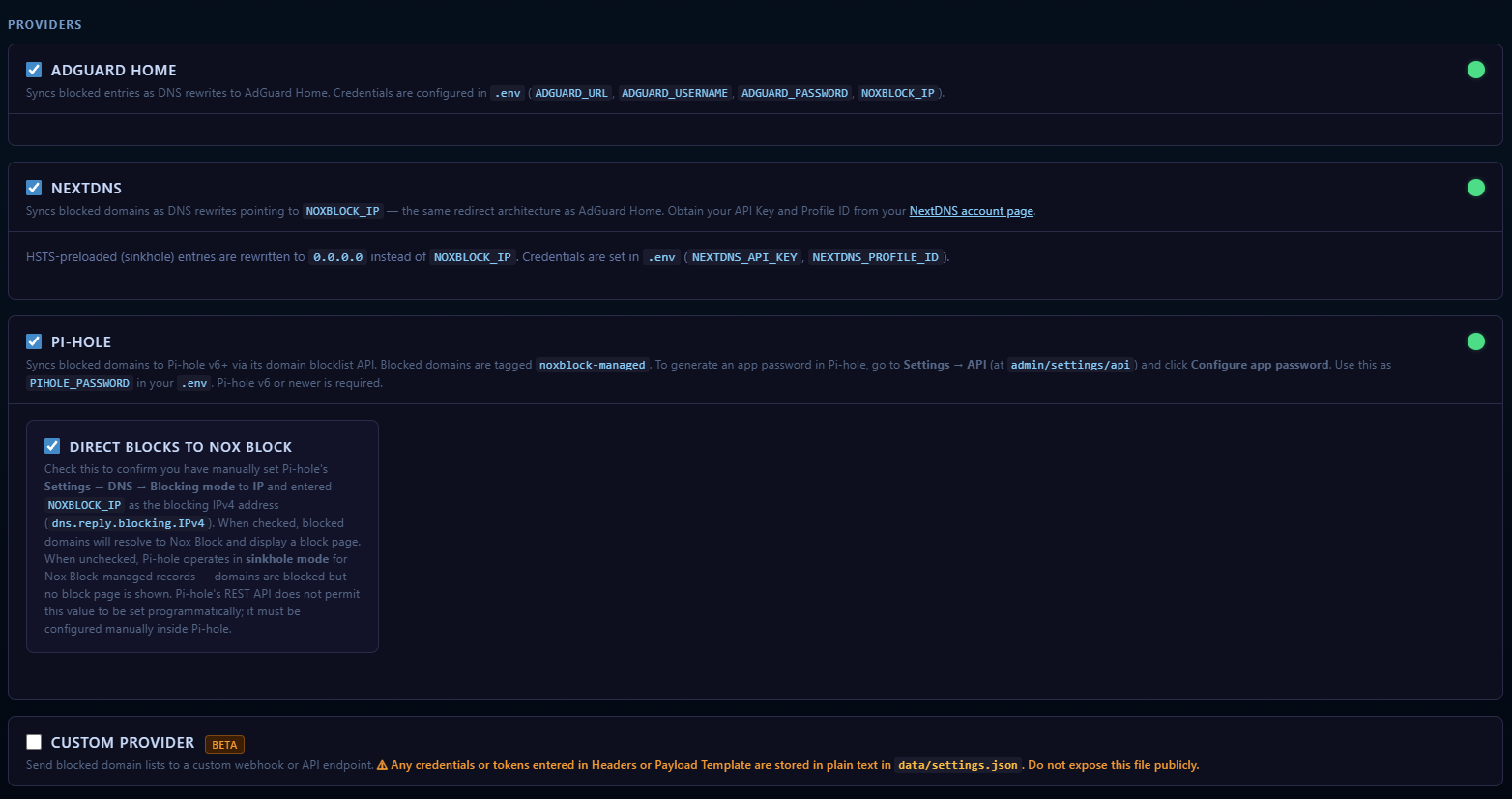Click the ADGUARD_URL variable chip
The width and height of the screenshot is (1512, 799).
point(571,93)
